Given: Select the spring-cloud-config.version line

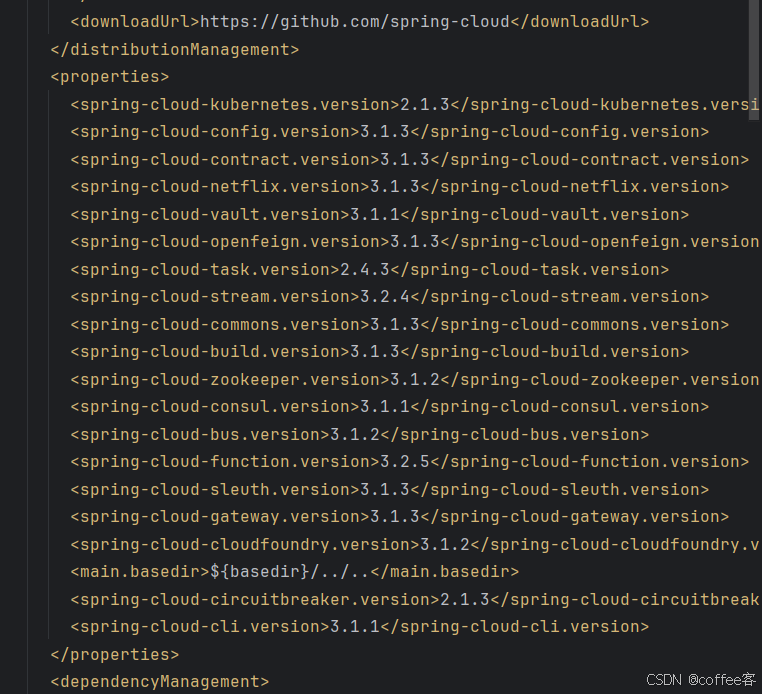Looking at the screenshot, I should pos(390,132).
